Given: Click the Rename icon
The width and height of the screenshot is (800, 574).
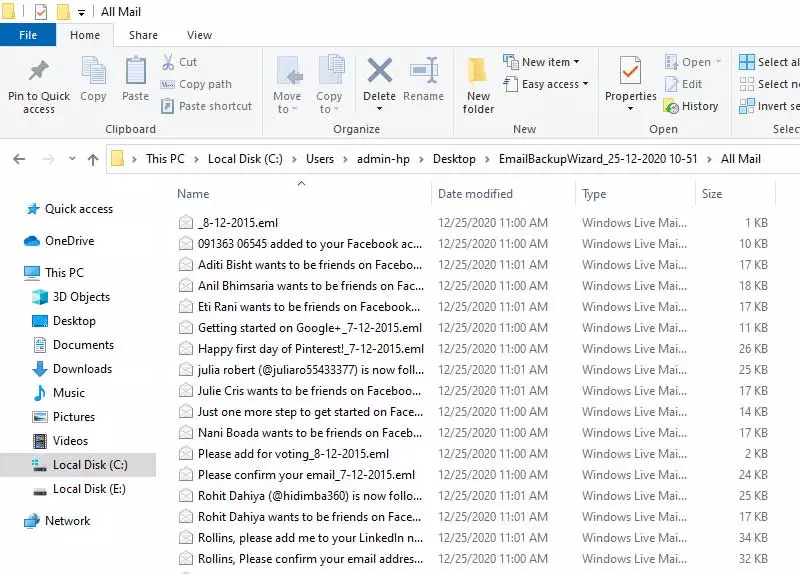Looking at the screenshot, I should pyautogui.click(x=424, y=71).
